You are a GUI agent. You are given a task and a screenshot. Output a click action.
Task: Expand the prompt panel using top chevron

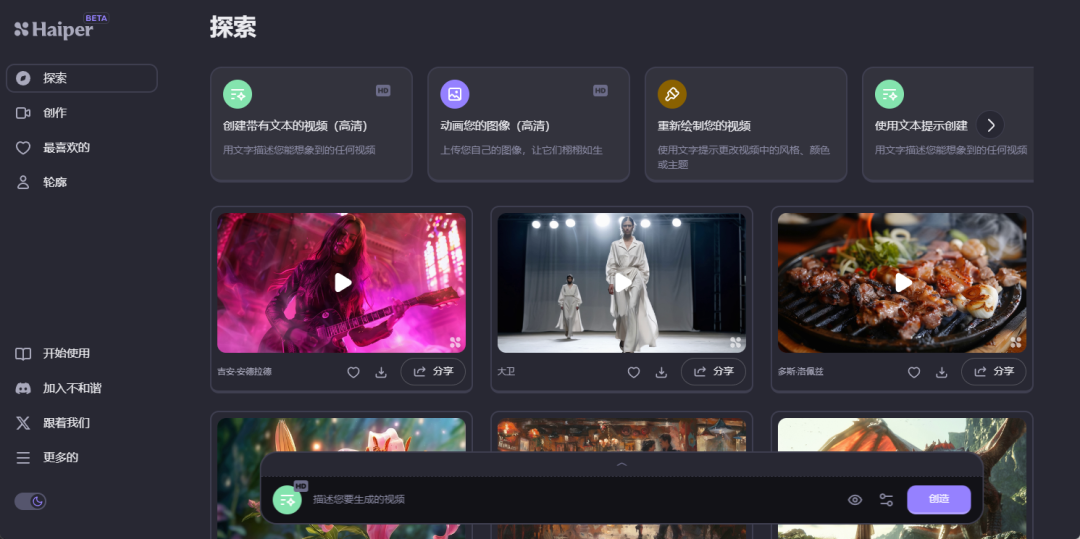point(621,464)
